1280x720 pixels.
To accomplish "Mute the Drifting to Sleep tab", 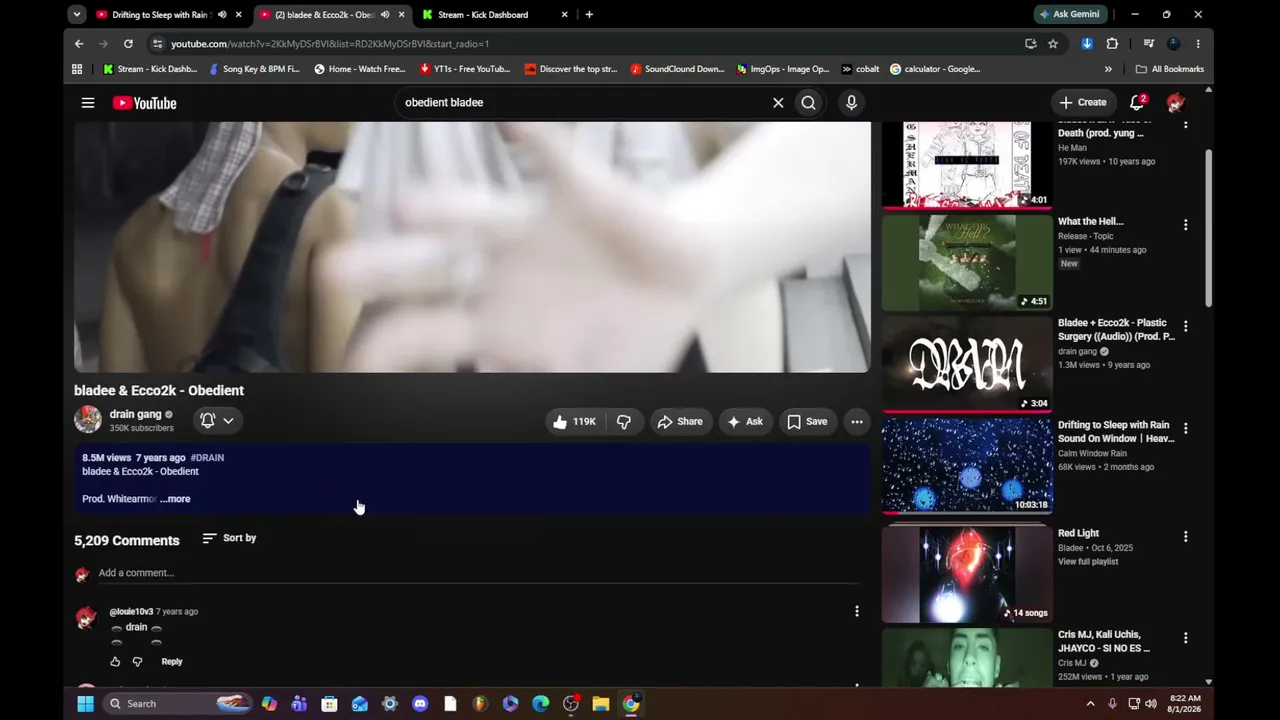I will [222, 15].
